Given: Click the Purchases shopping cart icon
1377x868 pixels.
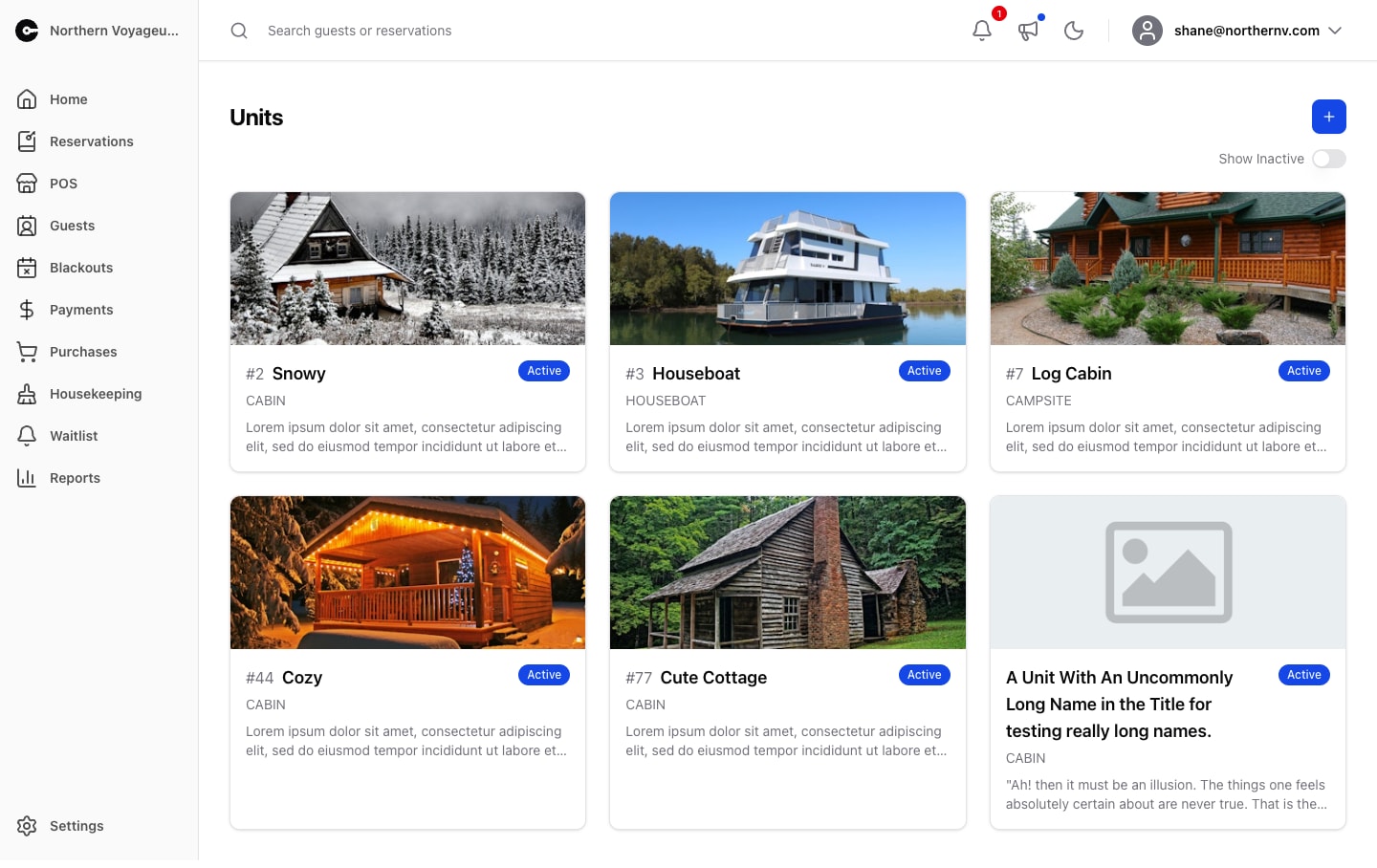Looking at the screenshot, I should [27, 352].
